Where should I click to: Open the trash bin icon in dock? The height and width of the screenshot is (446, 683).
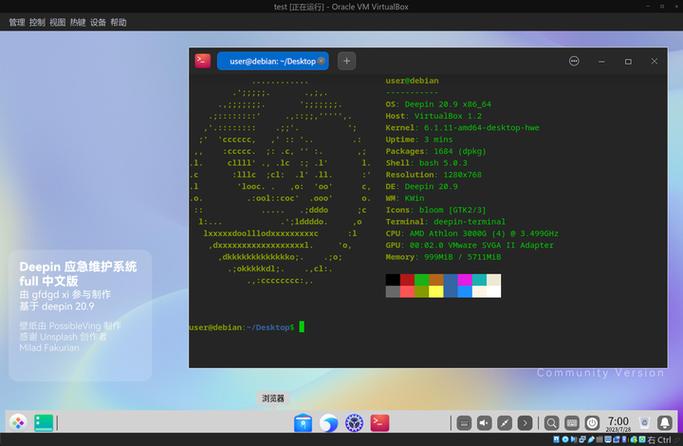click(x=644, y=423)
